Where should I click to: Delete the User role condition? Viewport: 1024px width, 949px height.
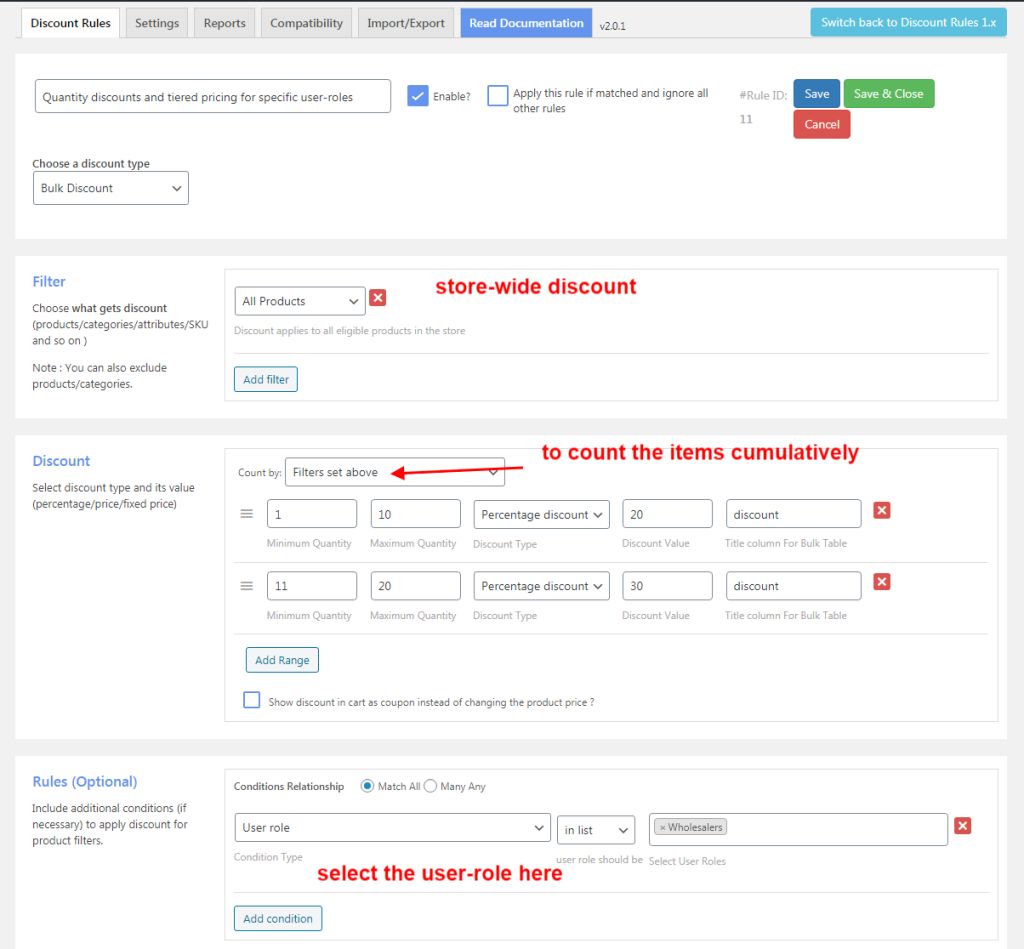coord(962,825)
